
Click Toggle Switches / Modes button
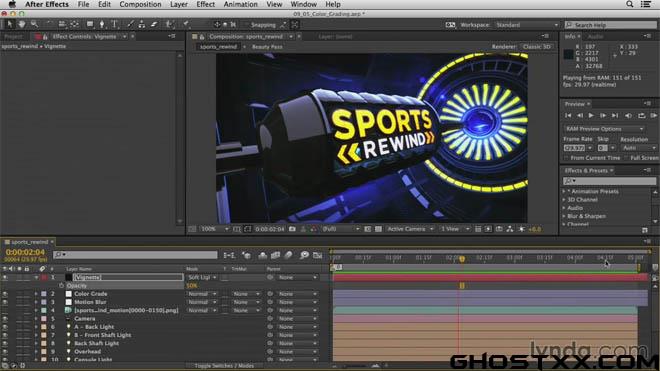coord(224,366)
